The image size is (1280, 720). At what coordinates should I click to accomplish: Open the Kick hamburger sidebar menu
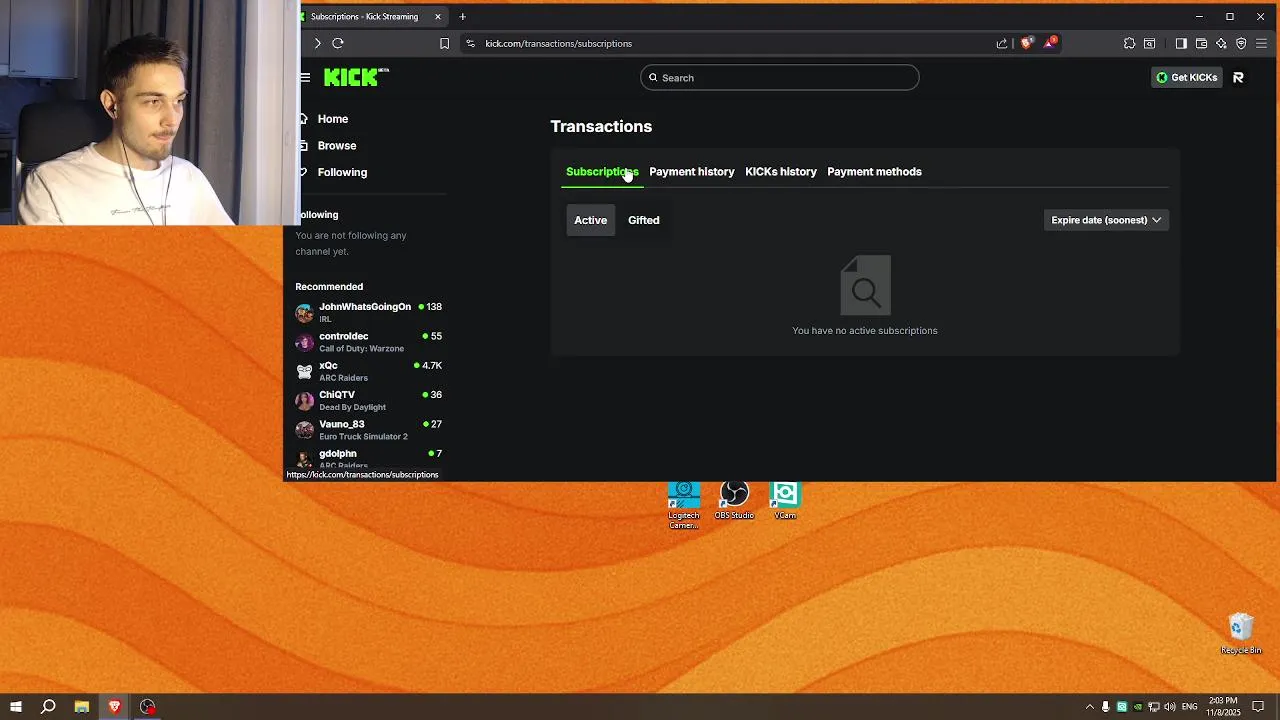[x=305, y=77]
